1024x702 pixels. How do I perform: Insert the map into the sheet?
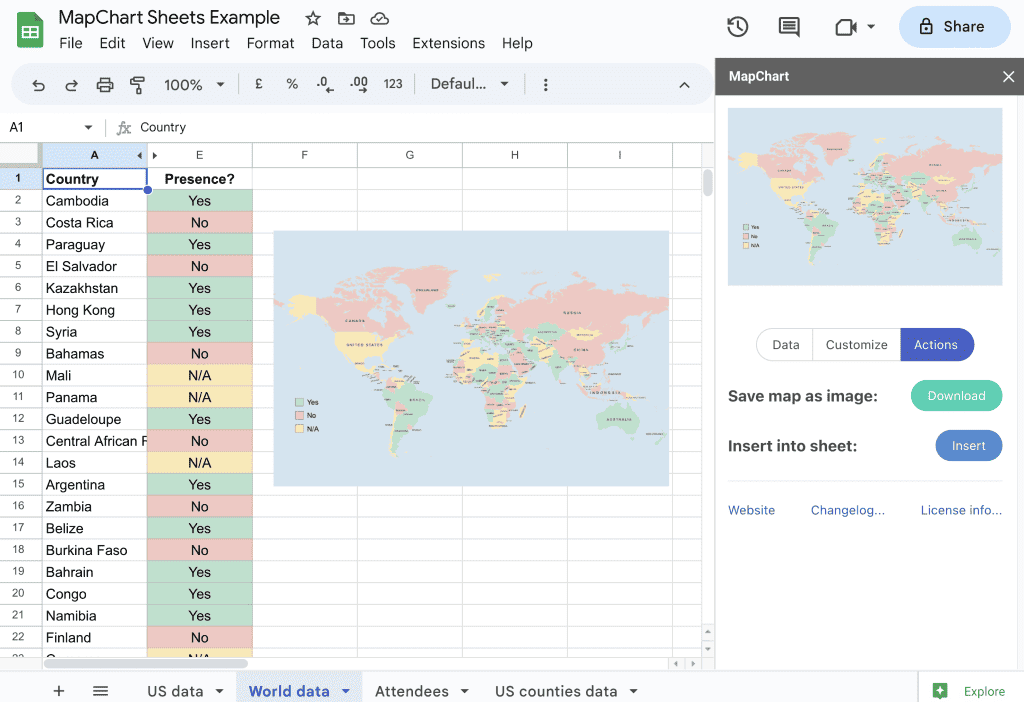pyautogui.click(x=968, y=445)
